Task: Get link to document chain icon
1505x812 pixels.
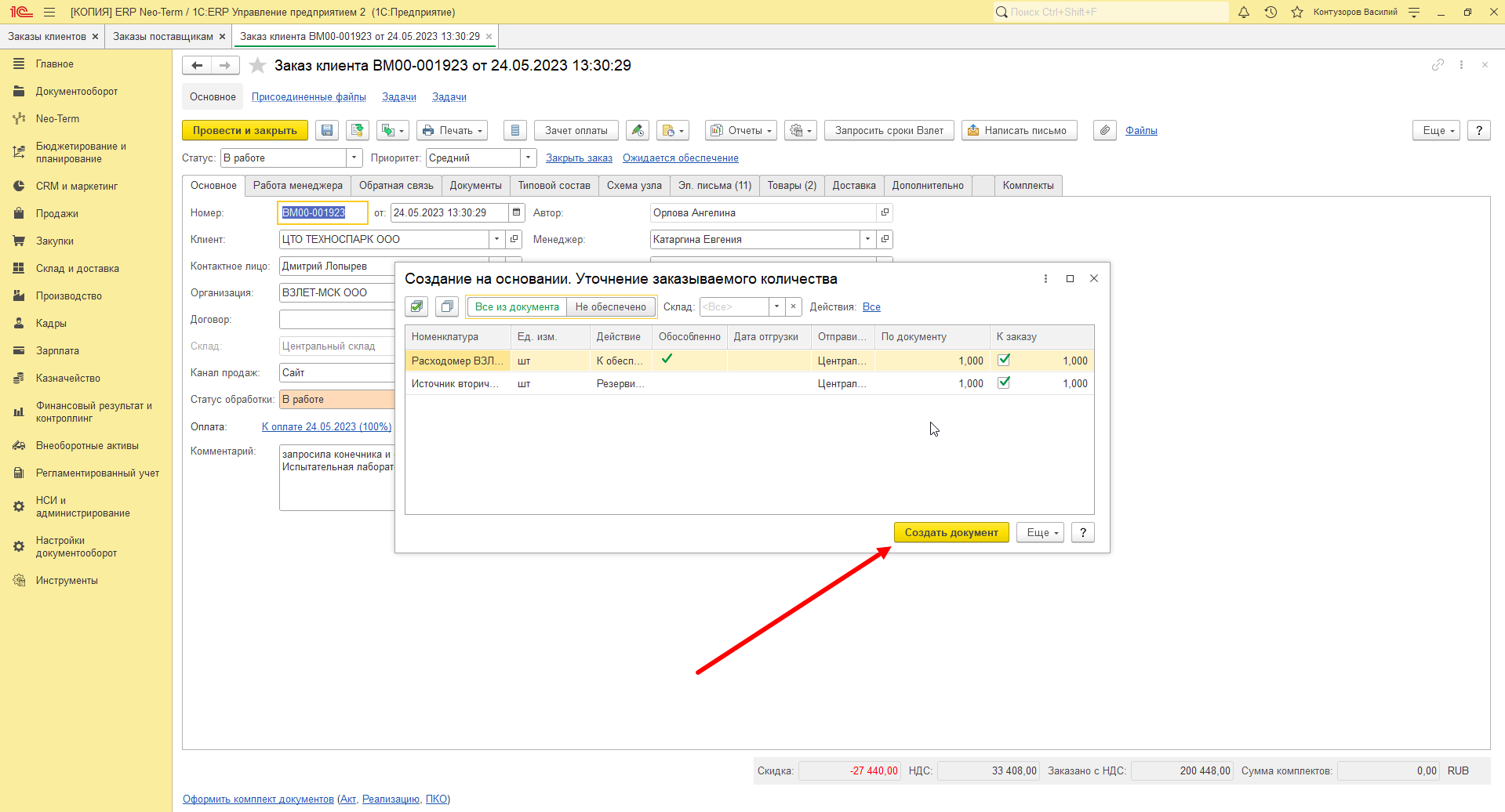Action: [x=1438, y=65]
